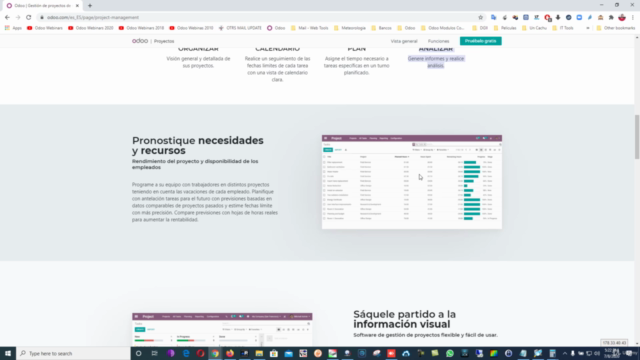640x360 pixels.
Task: Expand the IT Tools bookmark folder
Action: click(563, 28)
